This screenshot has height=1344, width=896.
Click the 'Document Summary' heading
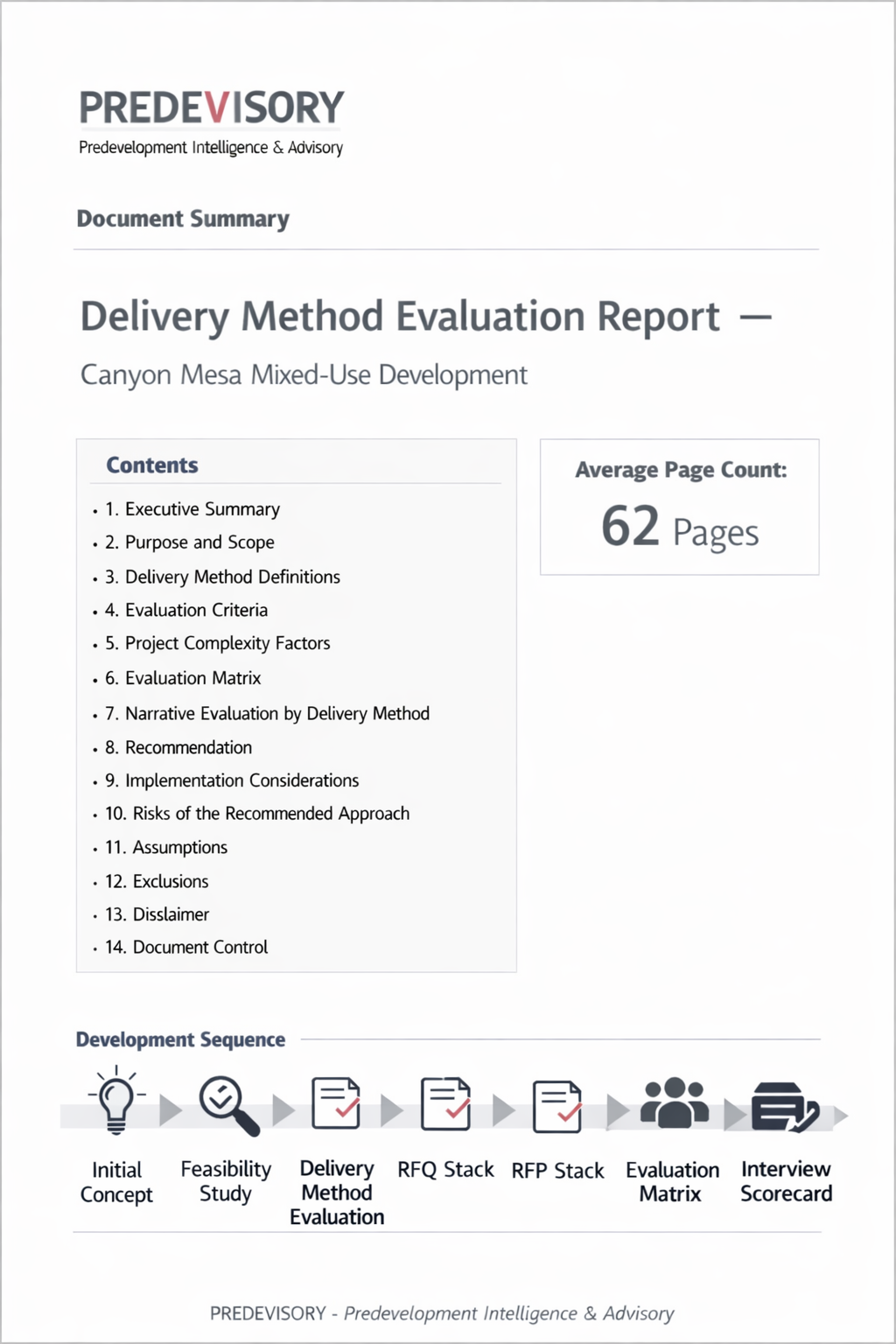[x=183, y=219]
